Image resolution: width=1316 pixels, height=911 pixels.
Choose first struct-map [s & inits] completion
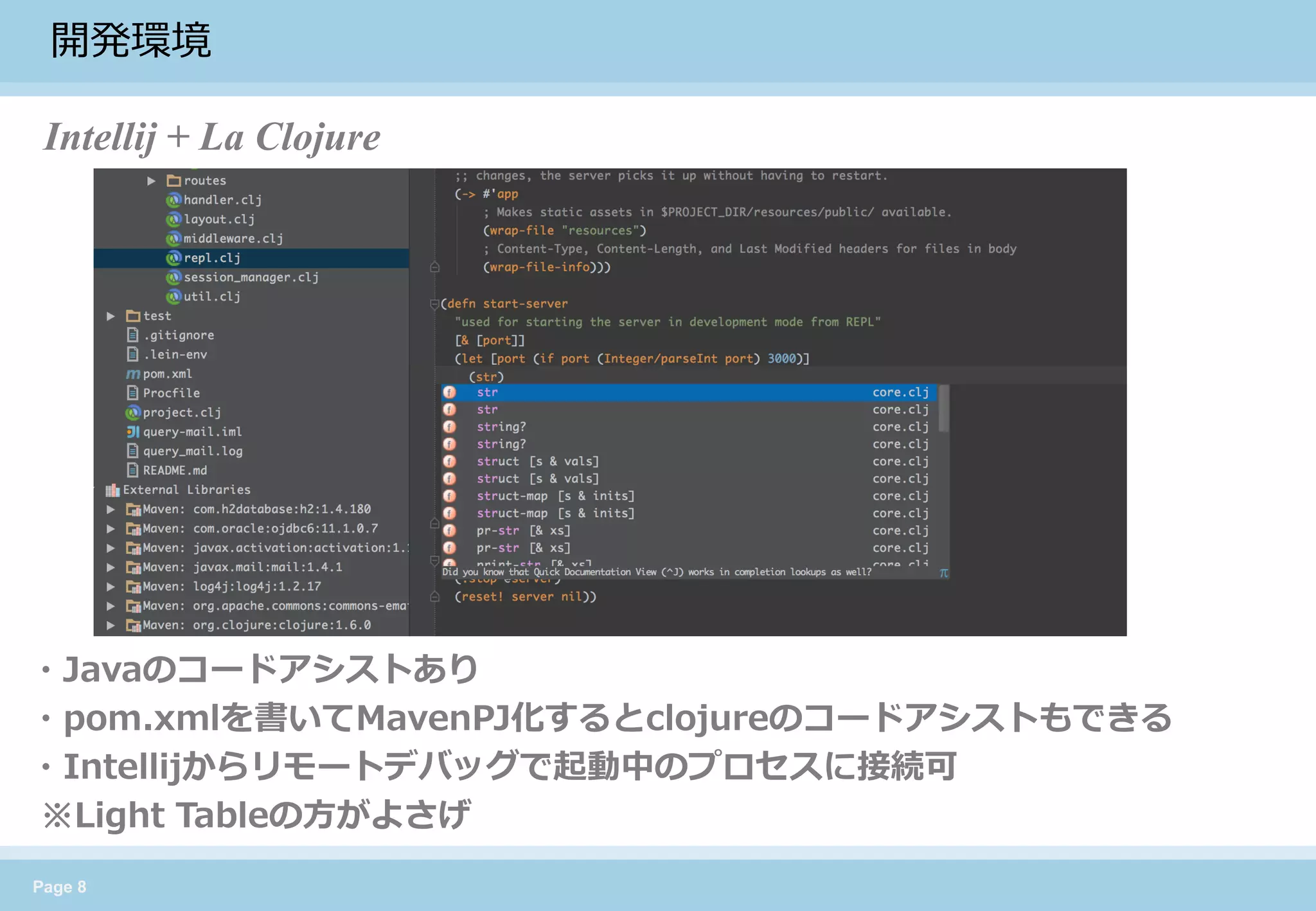pyautogui.click(x=689, y=497)
